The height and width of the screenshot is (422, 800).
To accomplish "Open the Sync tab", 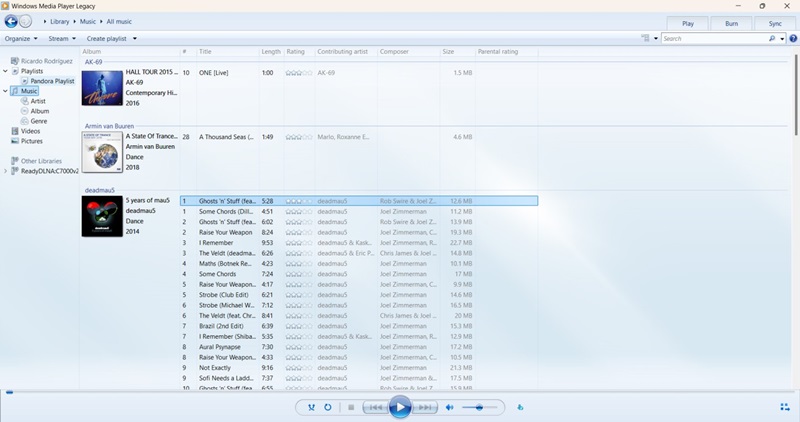I will 775,23.
